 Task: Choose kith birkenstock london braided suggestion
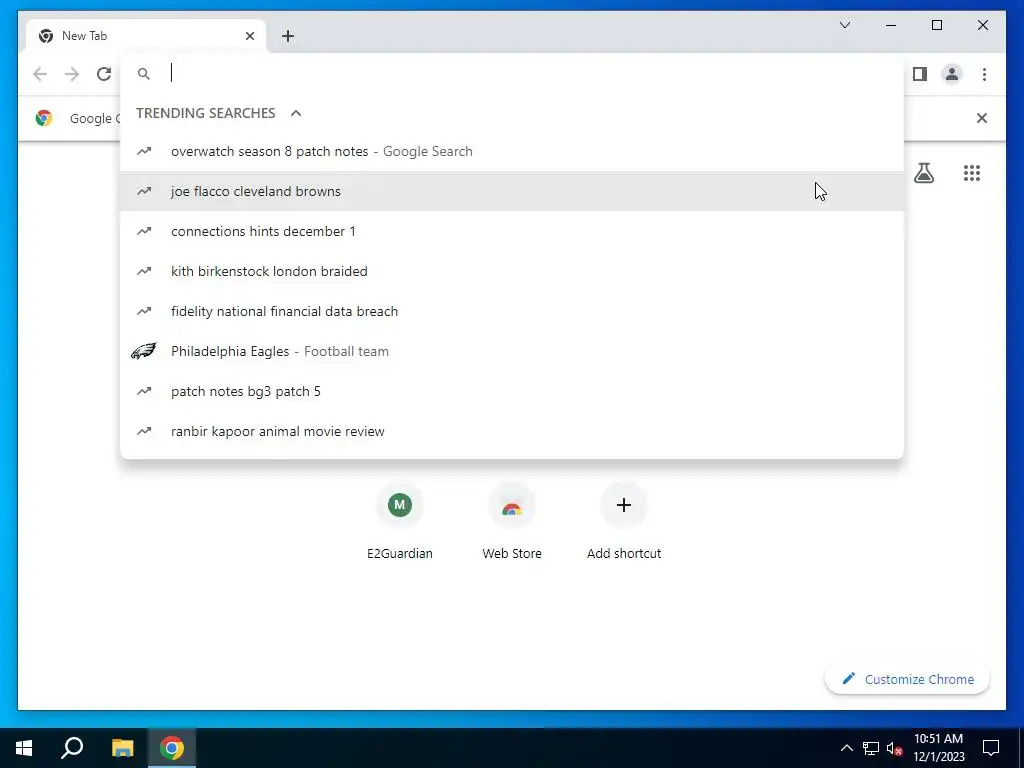pos(512,271)
